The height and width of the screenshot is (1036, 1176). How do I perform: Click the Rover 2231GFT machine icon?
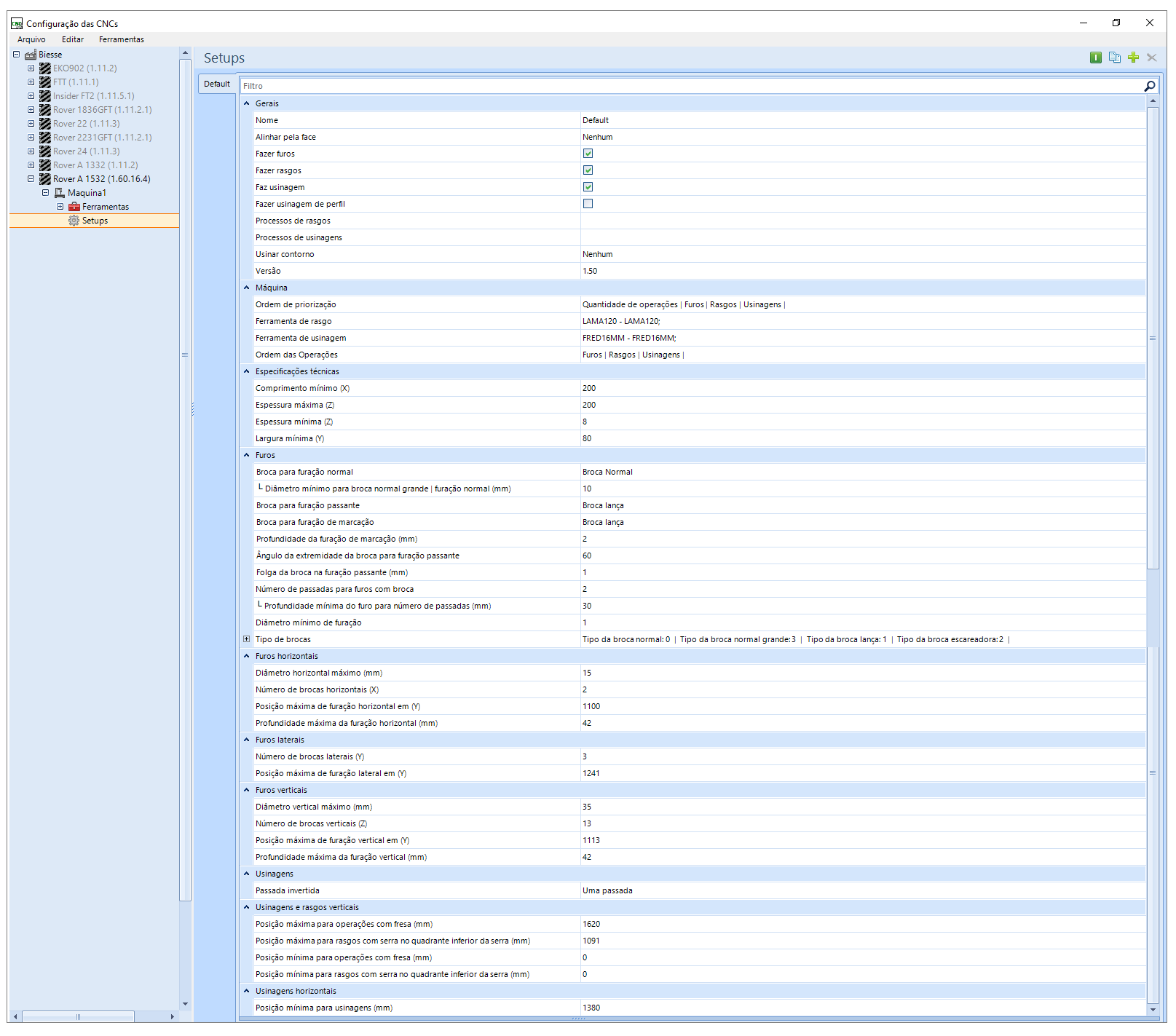click(45, 138)
